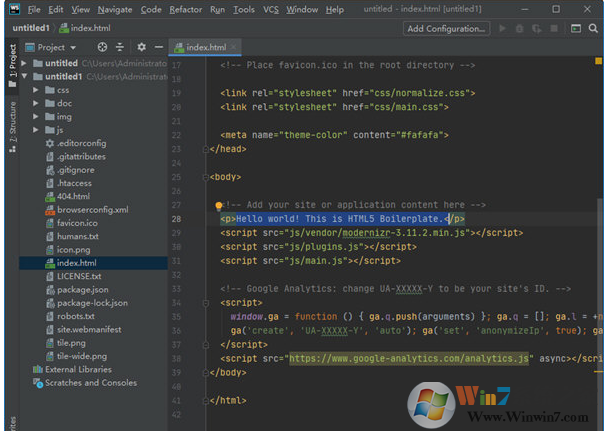This screenshot has height=431, width=605.
Task: Click the Add Configuration button
Action: point(446,29)
